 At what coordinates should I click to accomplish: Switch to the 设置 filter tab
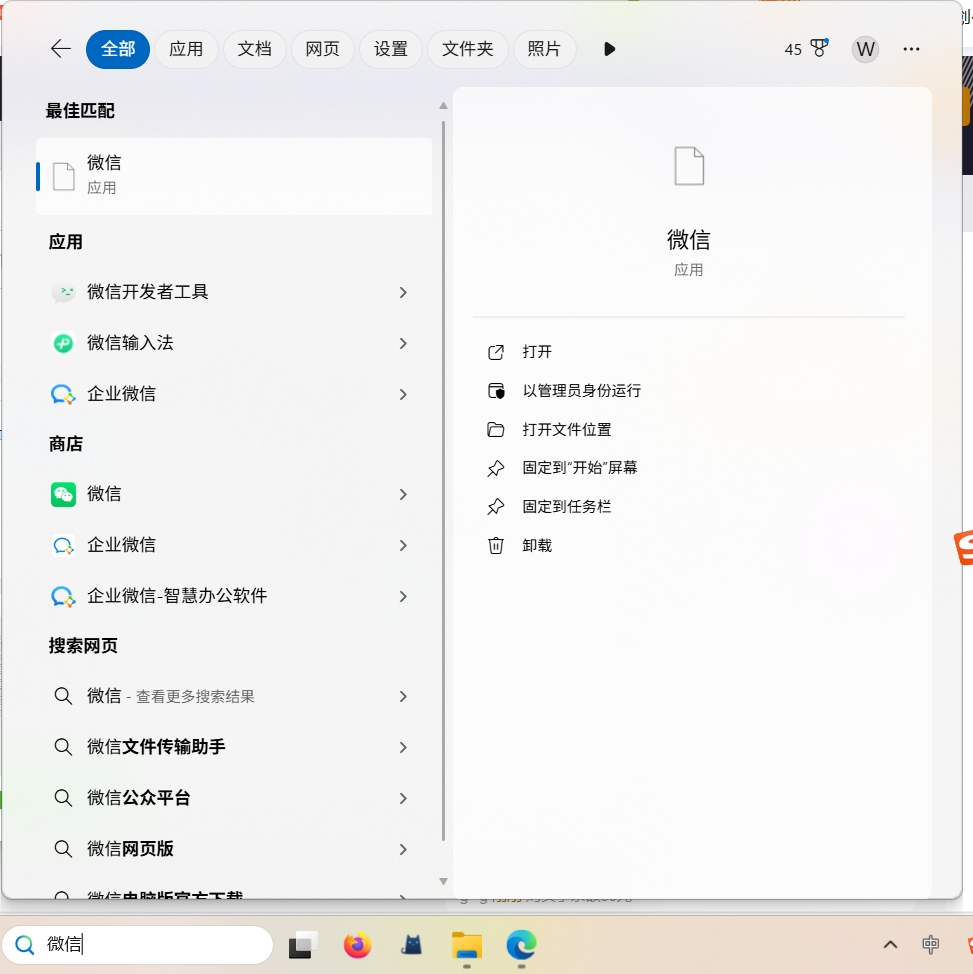[391, 49]
